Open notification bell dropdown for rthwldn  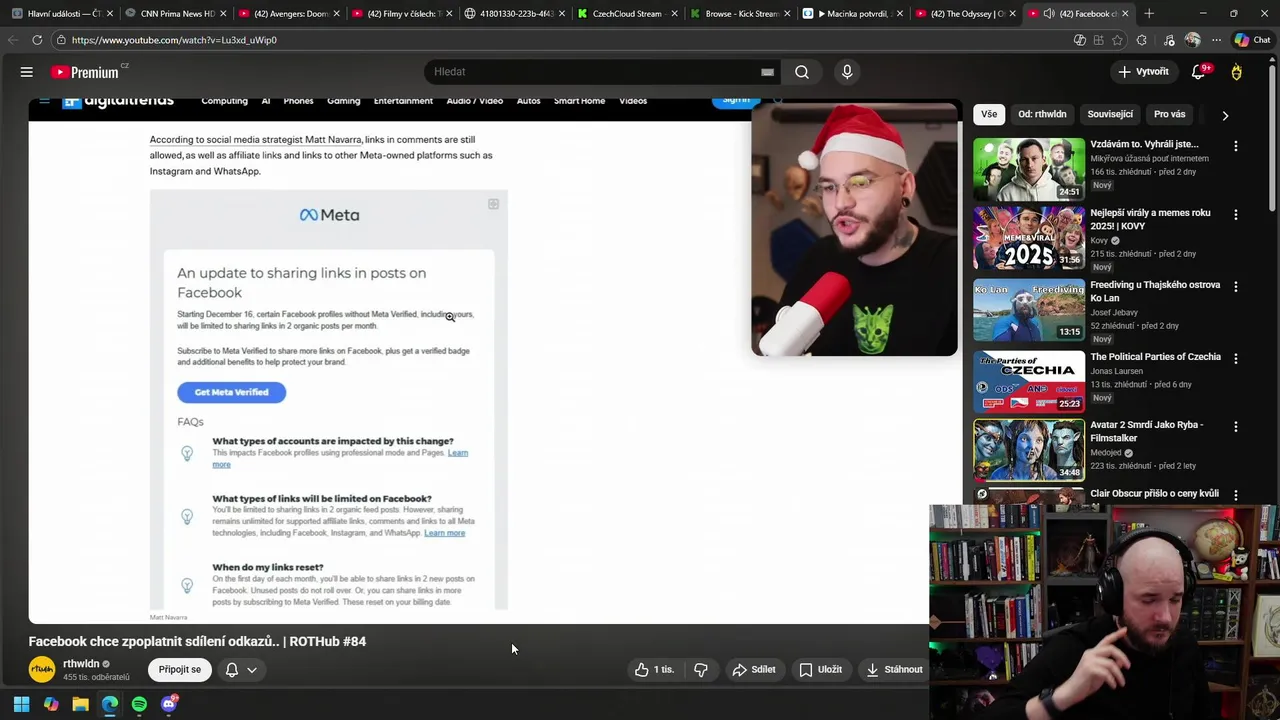click(x=241, y=670)
